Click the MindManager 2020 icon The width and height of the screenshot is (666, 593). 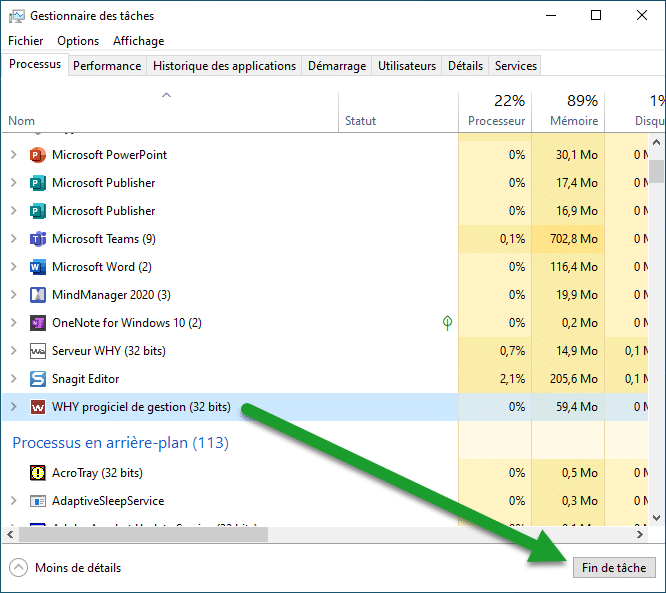(37, 295)
